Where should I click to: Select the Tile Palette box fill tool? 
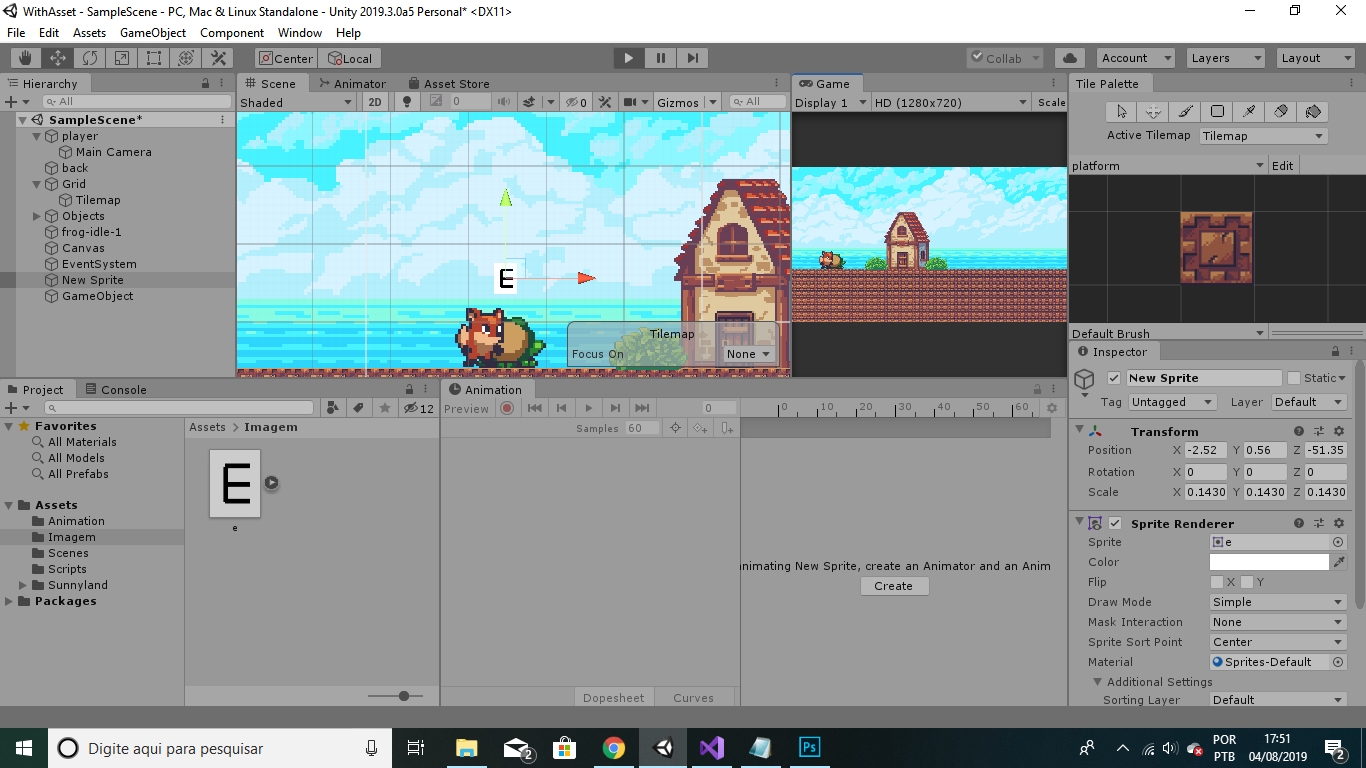(1217, 111)
